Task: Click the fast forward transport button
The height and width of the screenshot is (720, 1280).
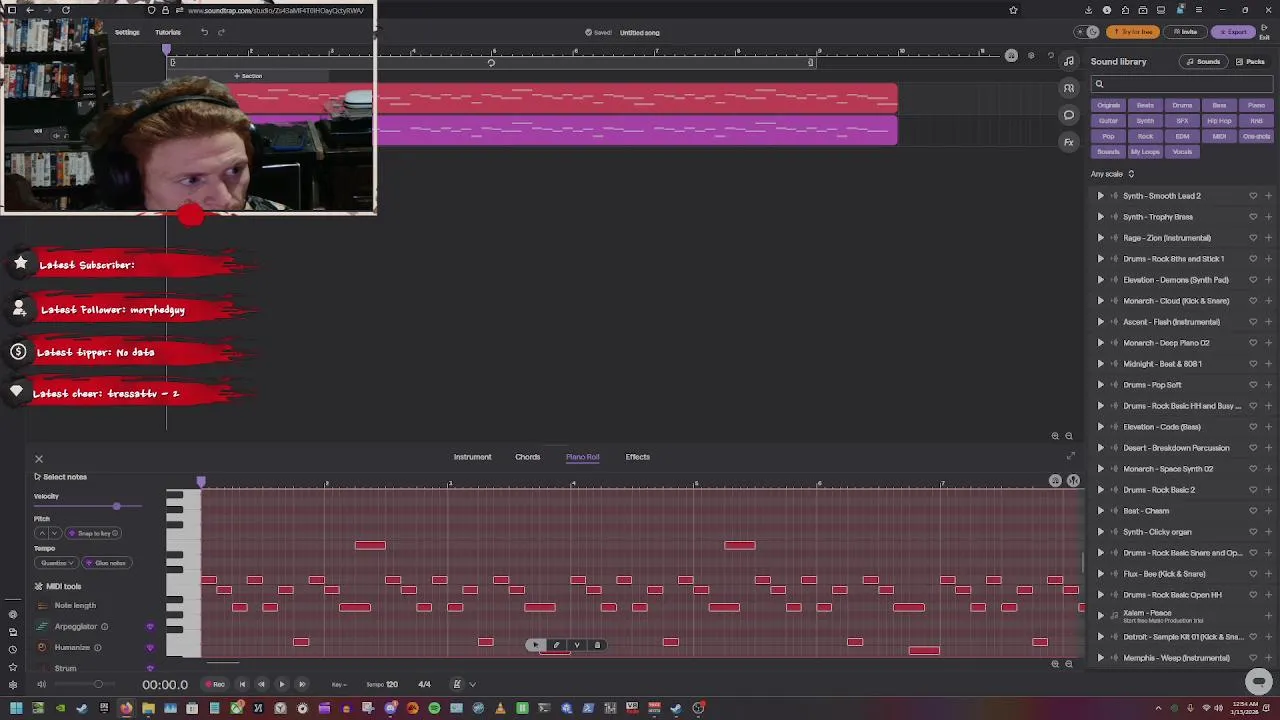Action: (x=302, y=685)
